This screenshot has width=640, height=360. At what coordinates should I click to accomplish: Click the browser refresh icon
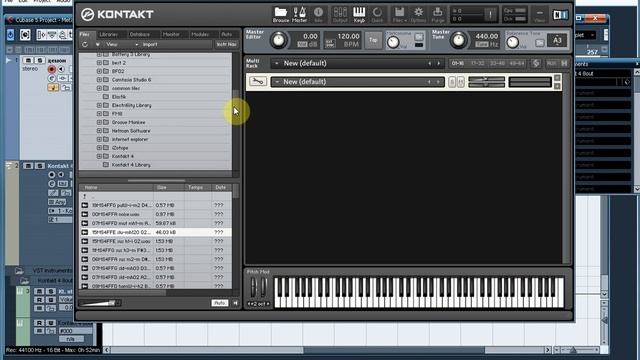85,44
